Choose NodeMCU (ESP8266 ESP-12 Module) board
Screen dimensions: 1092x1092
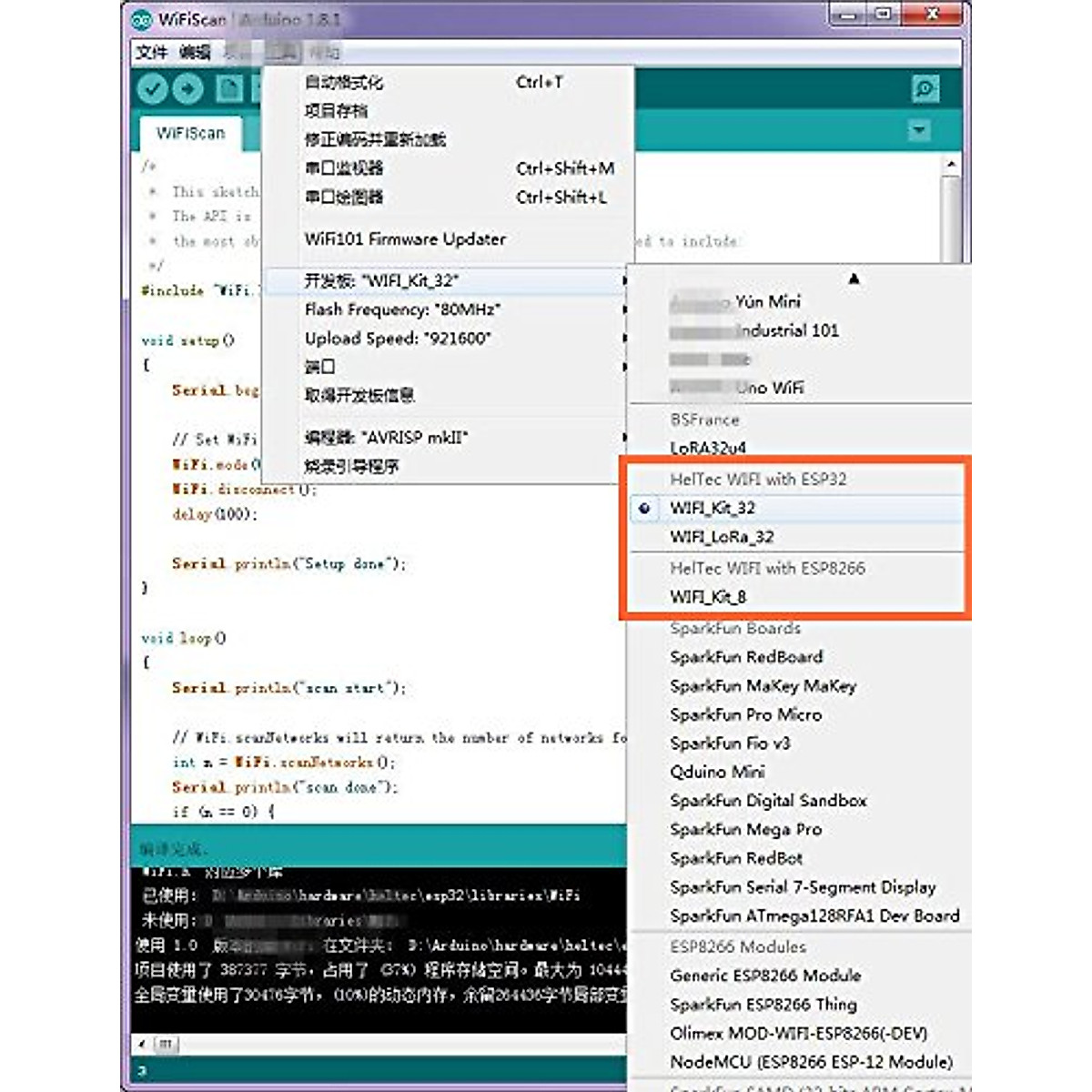811,1062
